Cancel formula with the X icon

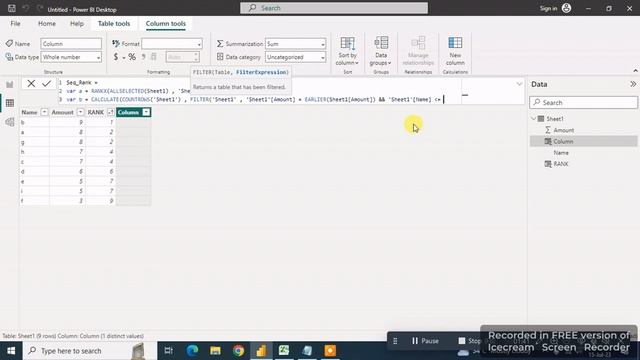[x=31, y=84]
